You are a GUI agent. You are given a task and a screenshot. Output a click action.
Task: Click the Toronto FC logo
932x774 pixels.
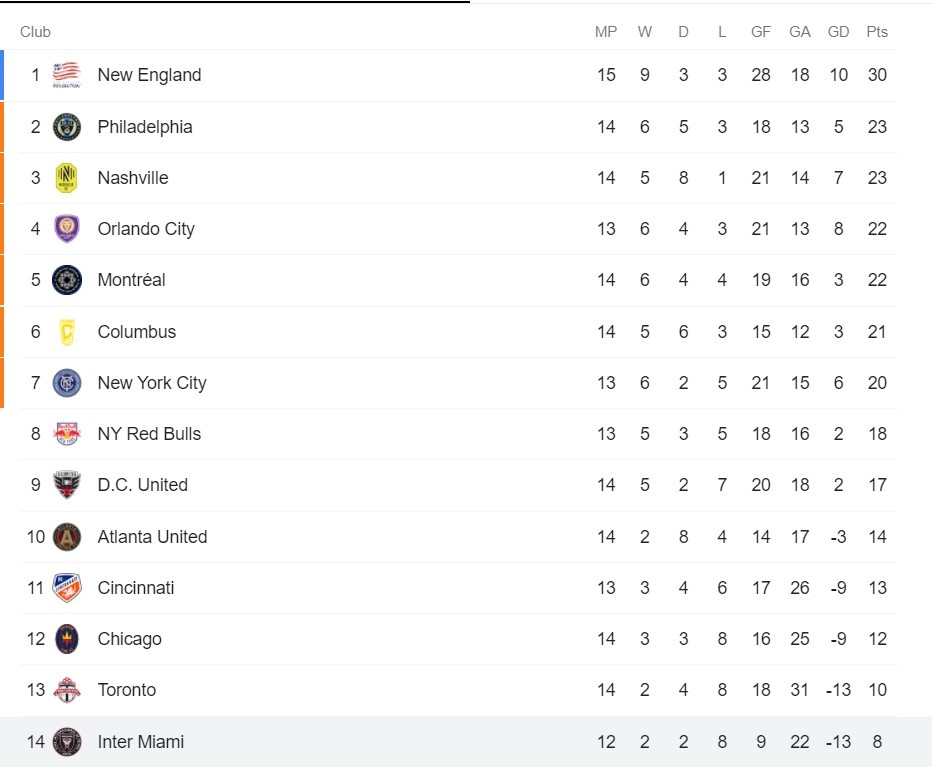(x=67, y=690)
